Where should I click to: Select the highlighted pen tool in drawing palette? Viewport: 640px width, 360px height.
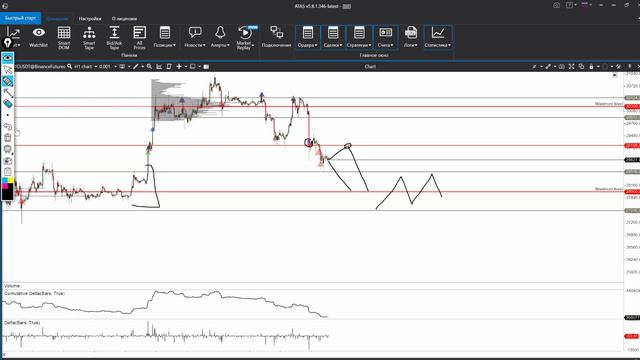pyautogui.click(x=8, y=81)
